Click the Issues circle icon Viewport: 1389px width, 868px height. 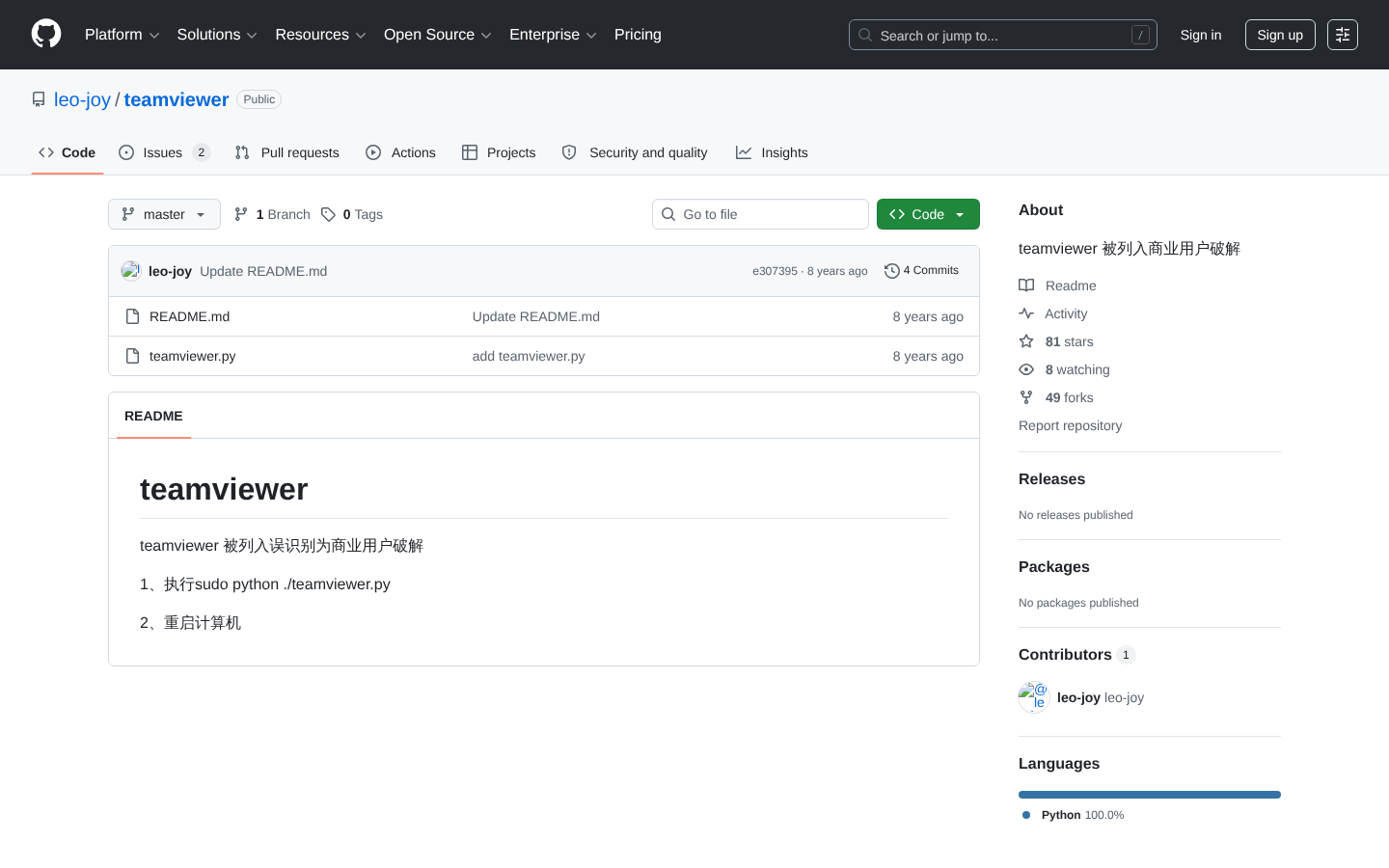point(126,152)
